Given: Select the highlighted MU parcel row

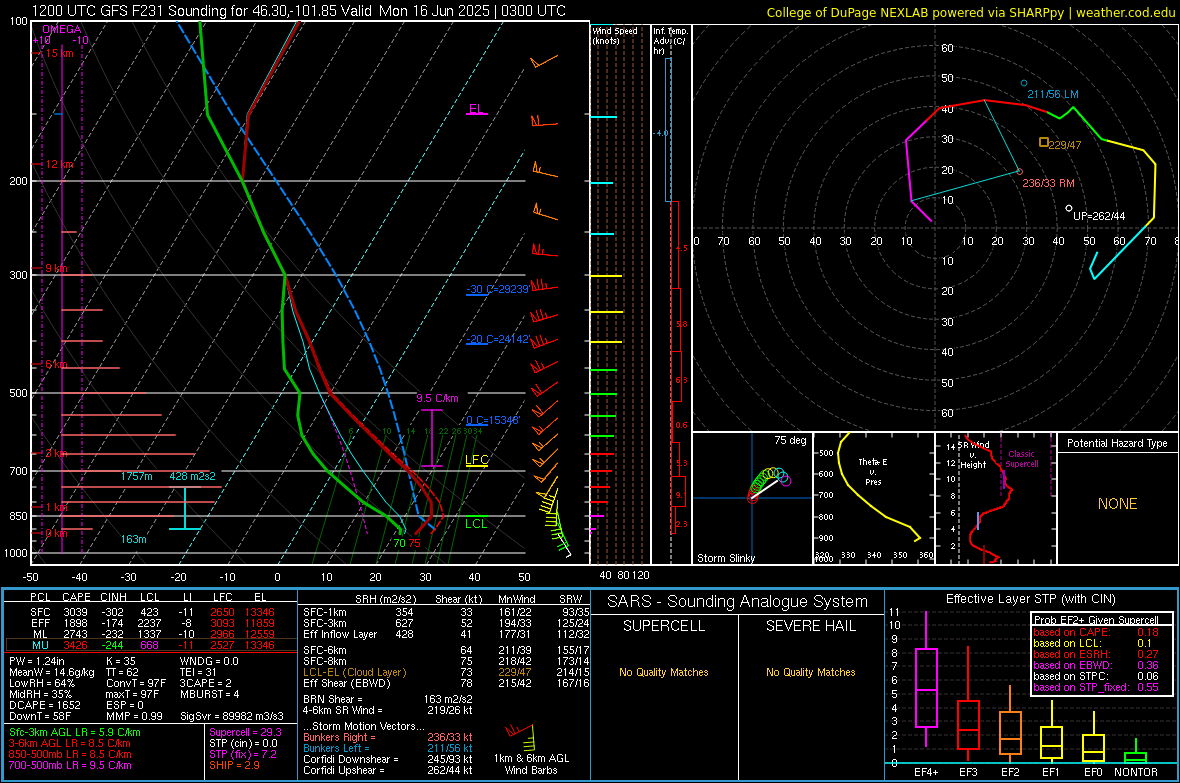Looking at the screenshot, I should pos(152,645).
